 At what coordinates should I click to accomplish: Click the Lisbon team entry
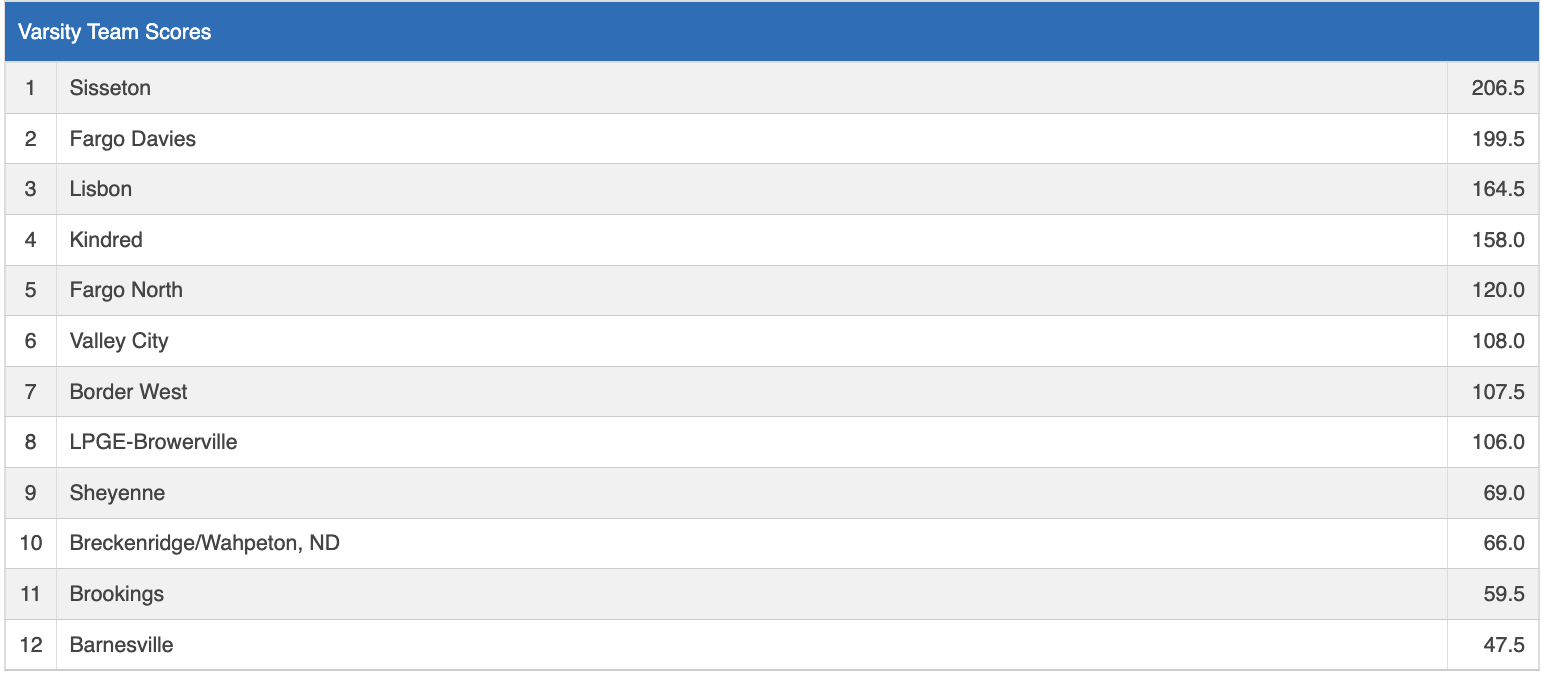[x=101, y=189]
